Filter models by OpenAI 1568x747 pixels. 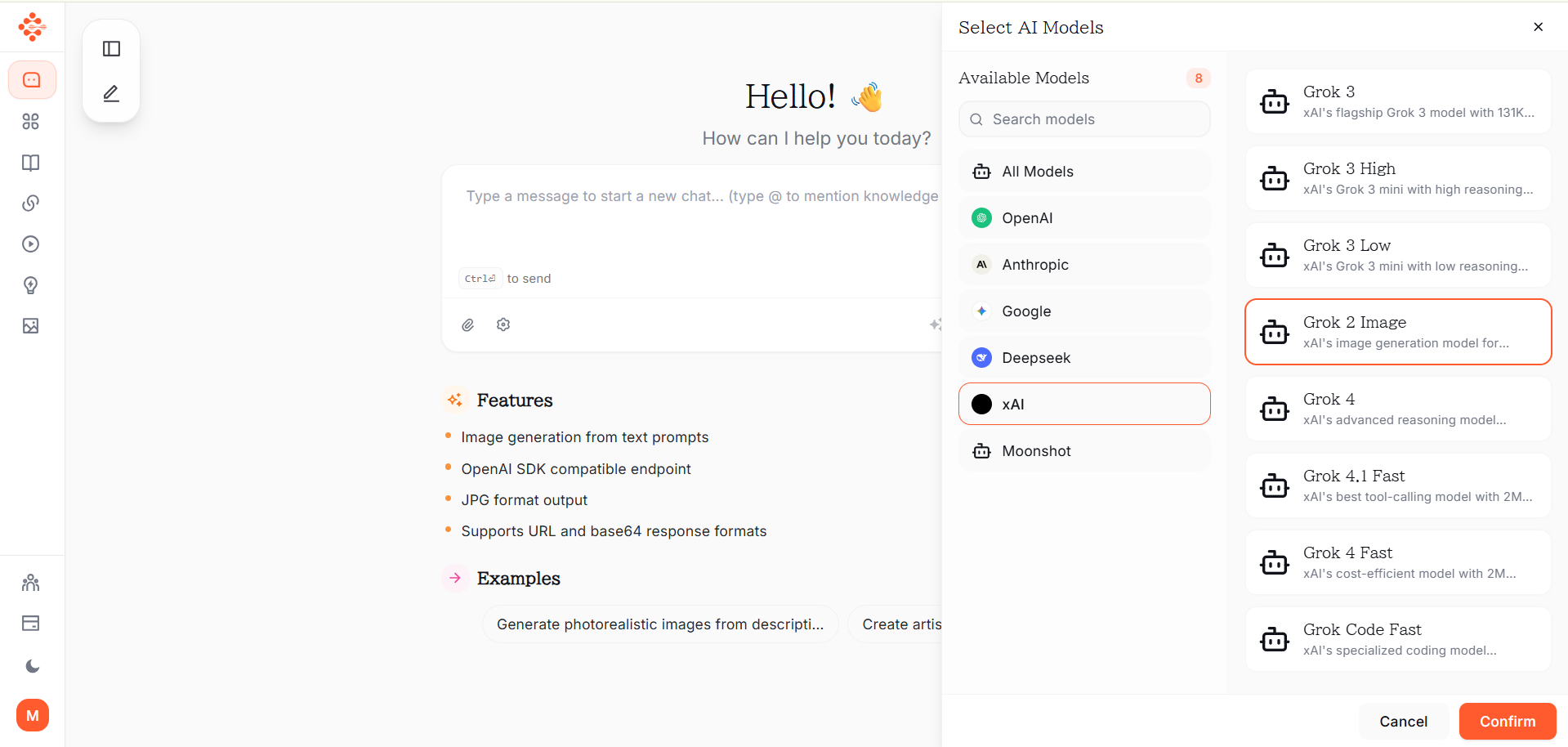tap(1084, 218)
